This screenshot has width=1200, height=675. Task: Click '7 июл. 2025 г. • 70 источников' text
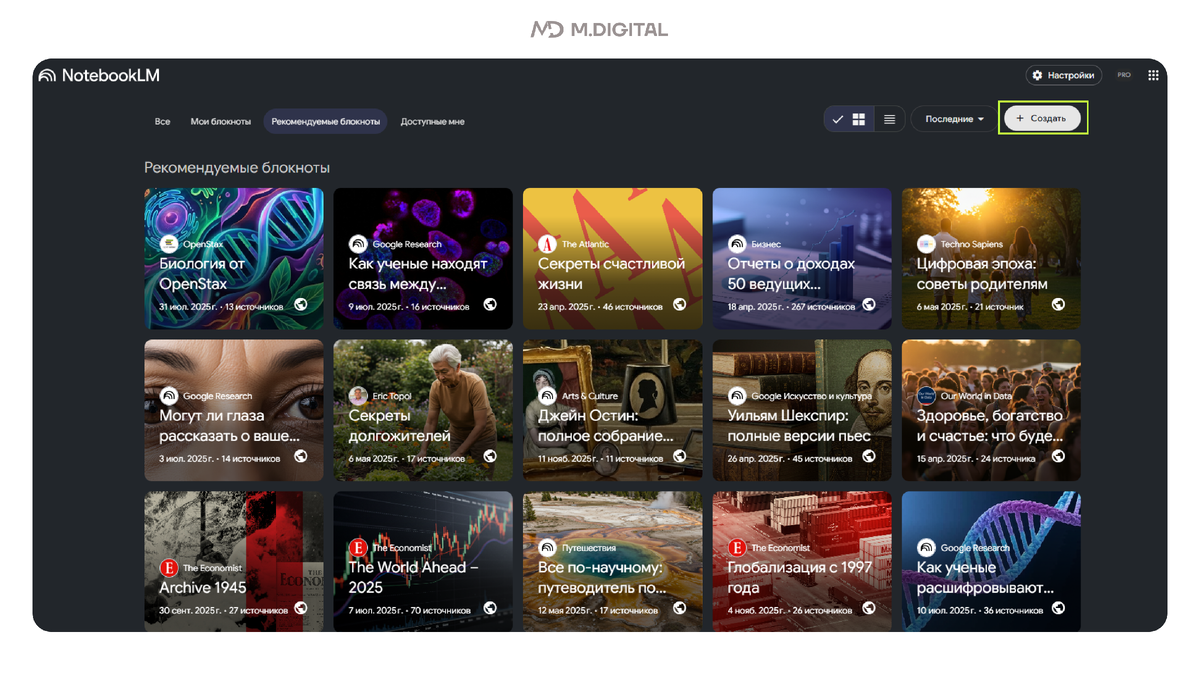(409, 610)
